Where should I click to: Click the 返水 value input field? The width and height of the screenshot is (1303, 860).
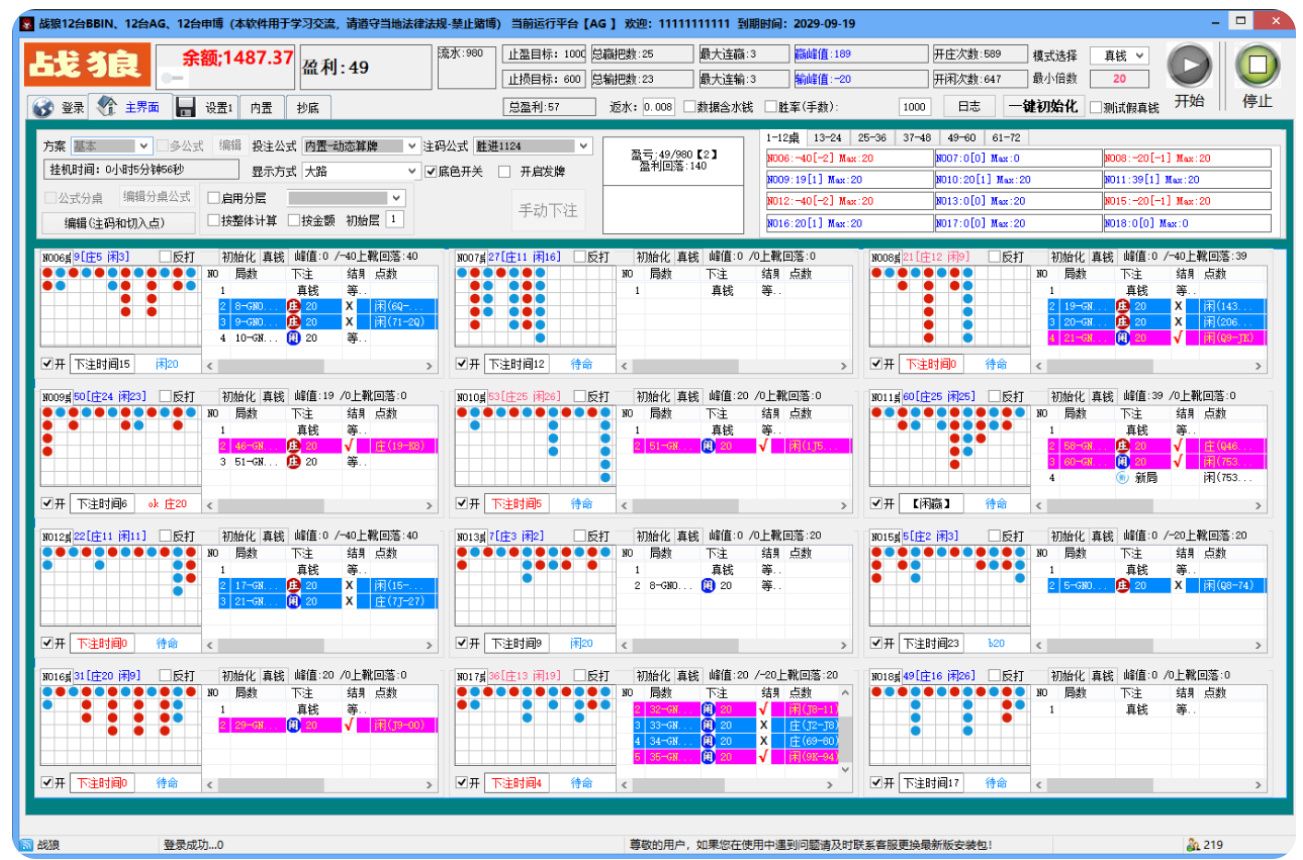click(x=661, y=105)
